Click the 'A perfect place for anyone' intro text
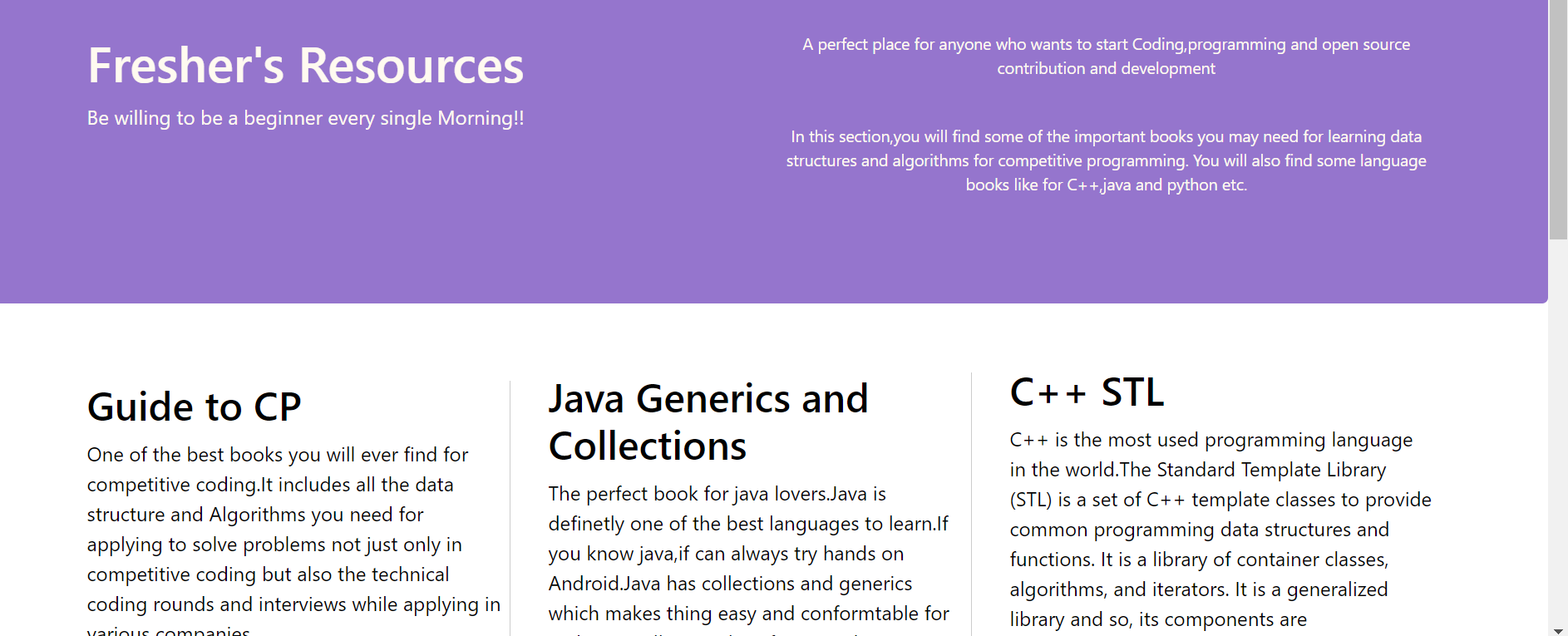Image resolution: width=1568 pixels, height=636 pixels. [1106, 57]
